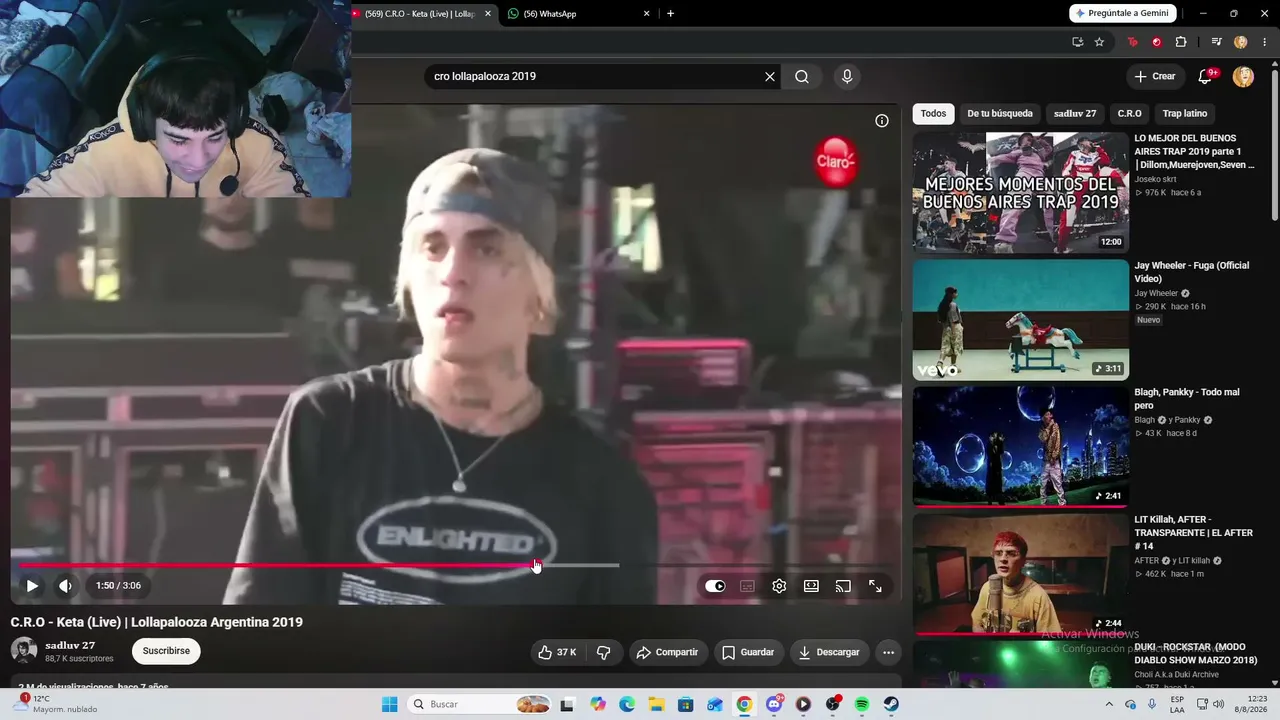Subscribe with the Suscribirse button
This screenshot has height=720, width=1280.
(166, 651)
